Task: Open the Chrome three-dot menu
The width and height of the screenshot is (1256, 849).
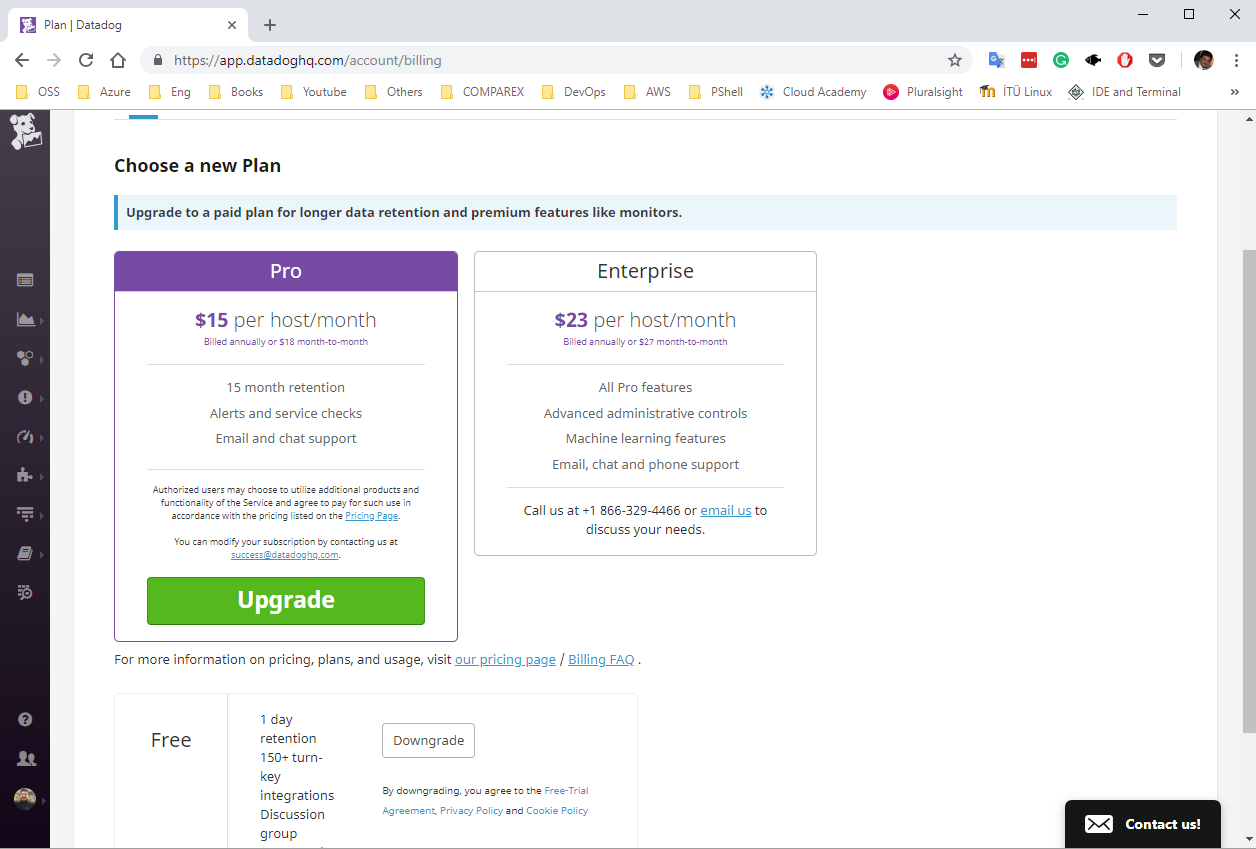Action: click(x=1236, y=60)
